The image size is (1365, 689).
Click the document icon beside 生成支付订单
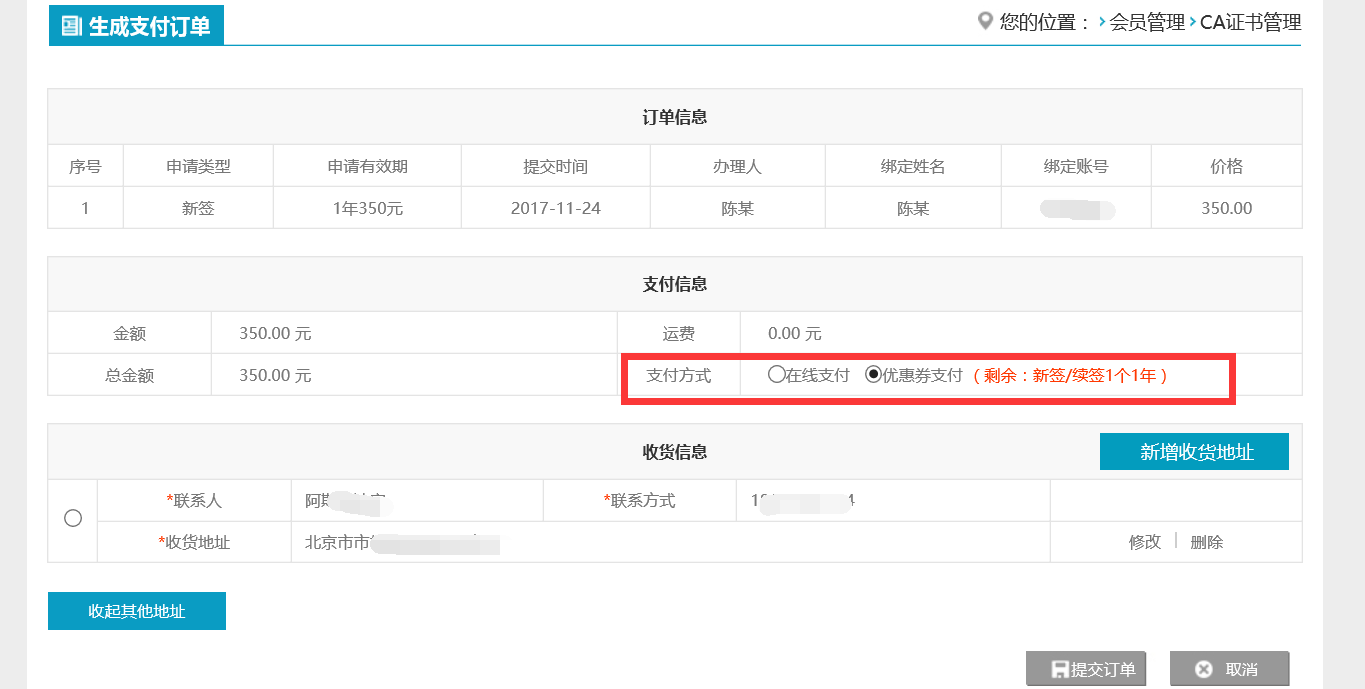71,26
